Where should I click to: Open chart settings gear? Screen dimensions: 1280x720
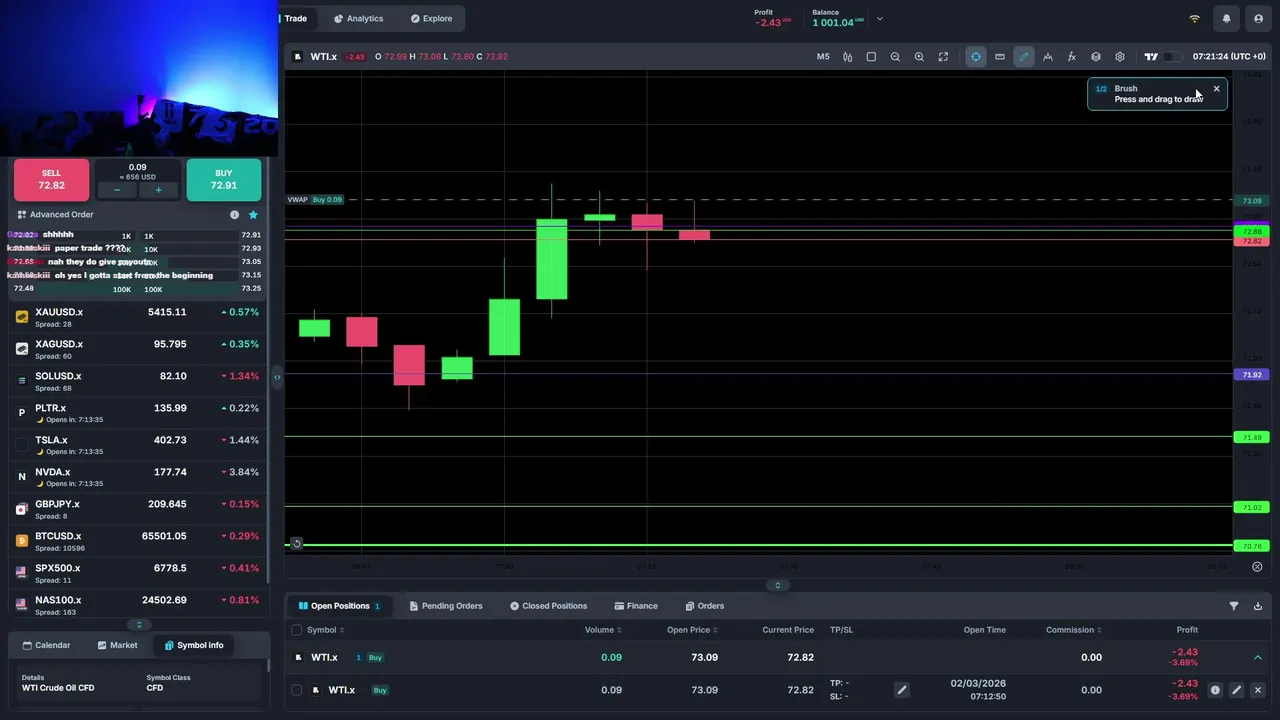pyautogui.click(x=1120, y=57)
